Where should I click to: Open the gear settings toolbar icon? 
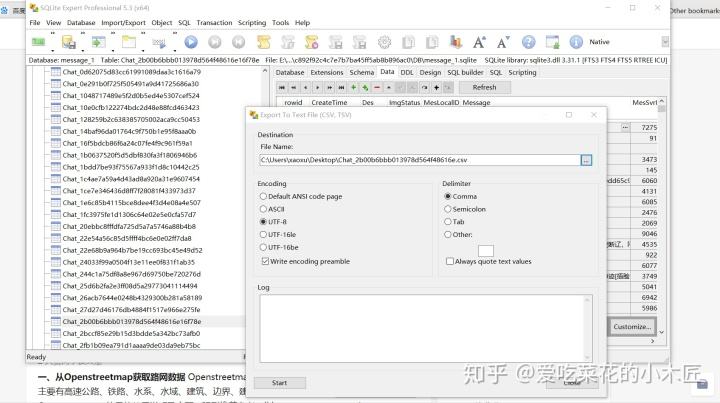coord(384,42)
